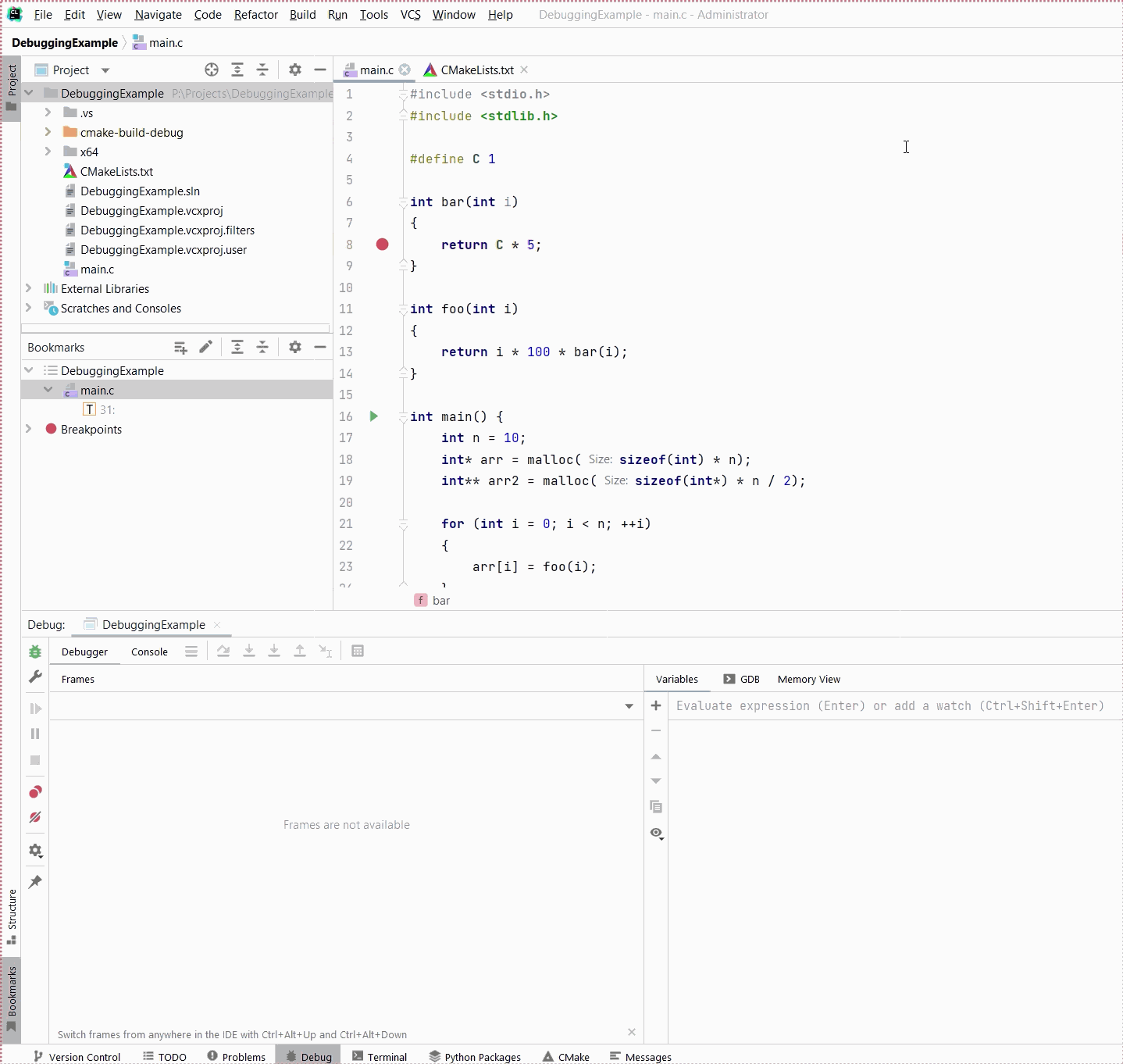Viewport: 1123px width, 1064px height.
Task: Expand the Breakpoints node in Bookmarks
Action: pyautogui.click(x=29, y=429)
